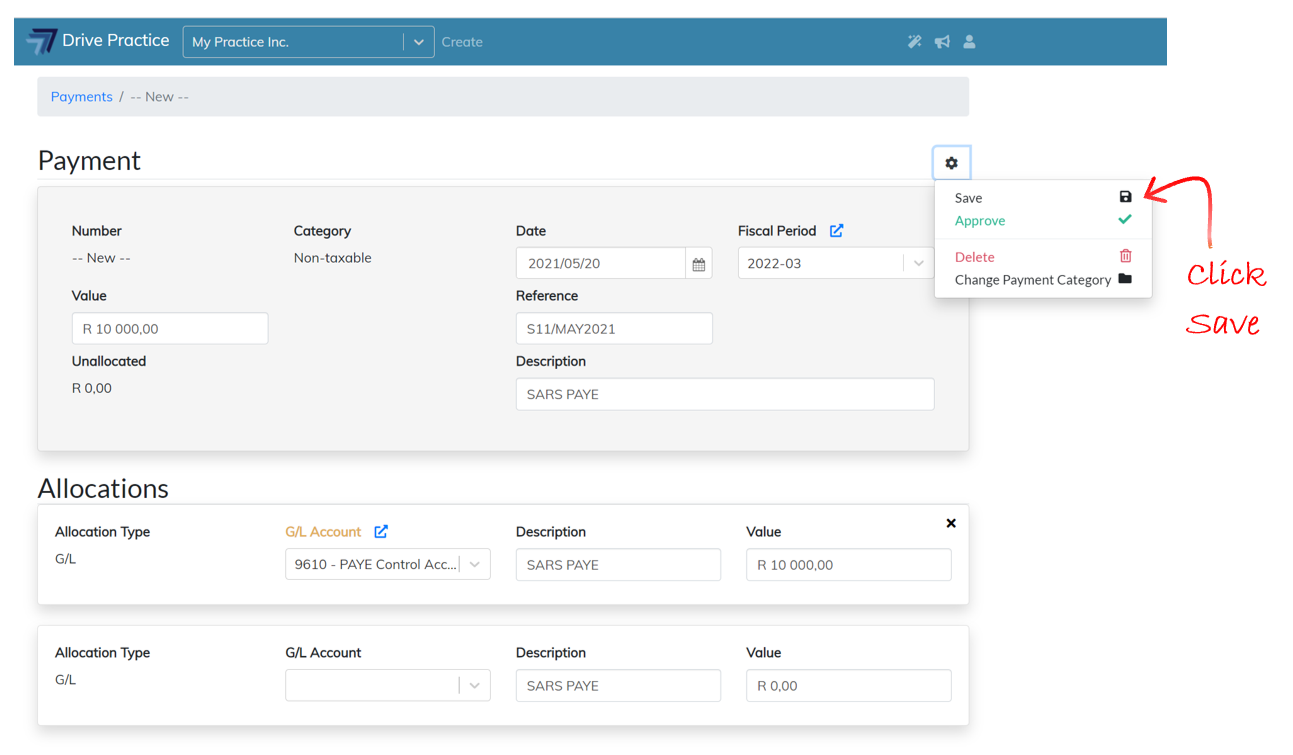Image resolution: width=1293 pixels, height=755 pixels.
Task: Click the Payment section heading
Action: coord(90,161)
